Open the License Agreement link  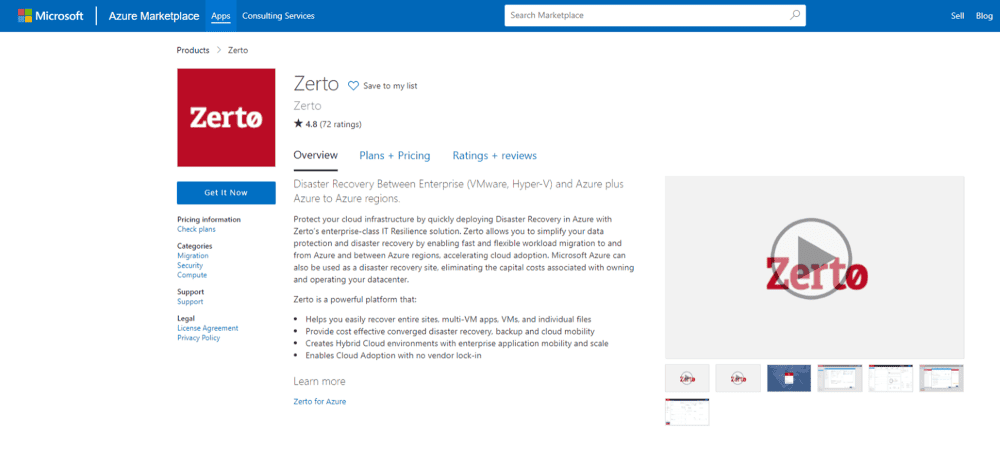[207, 328]
